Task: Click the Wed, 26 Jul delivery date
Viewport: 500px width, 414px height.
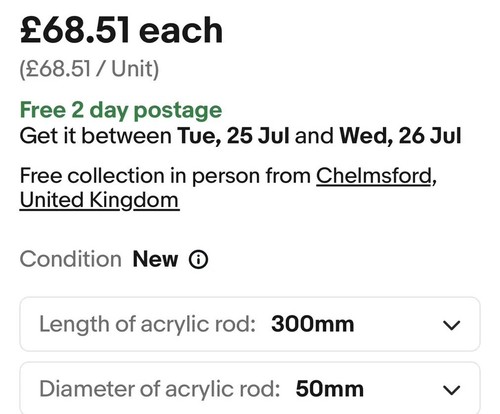Action: 400,136
